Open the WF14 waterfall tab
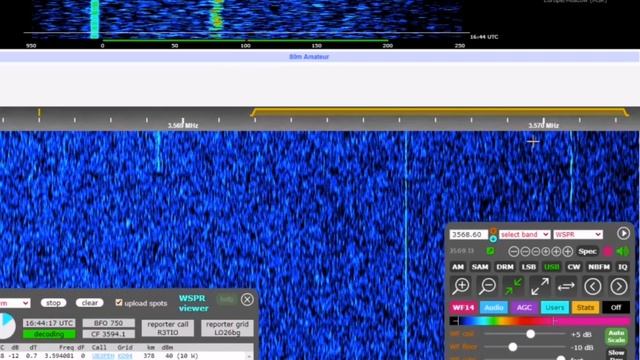640x360 pixels. pos(463,307)
